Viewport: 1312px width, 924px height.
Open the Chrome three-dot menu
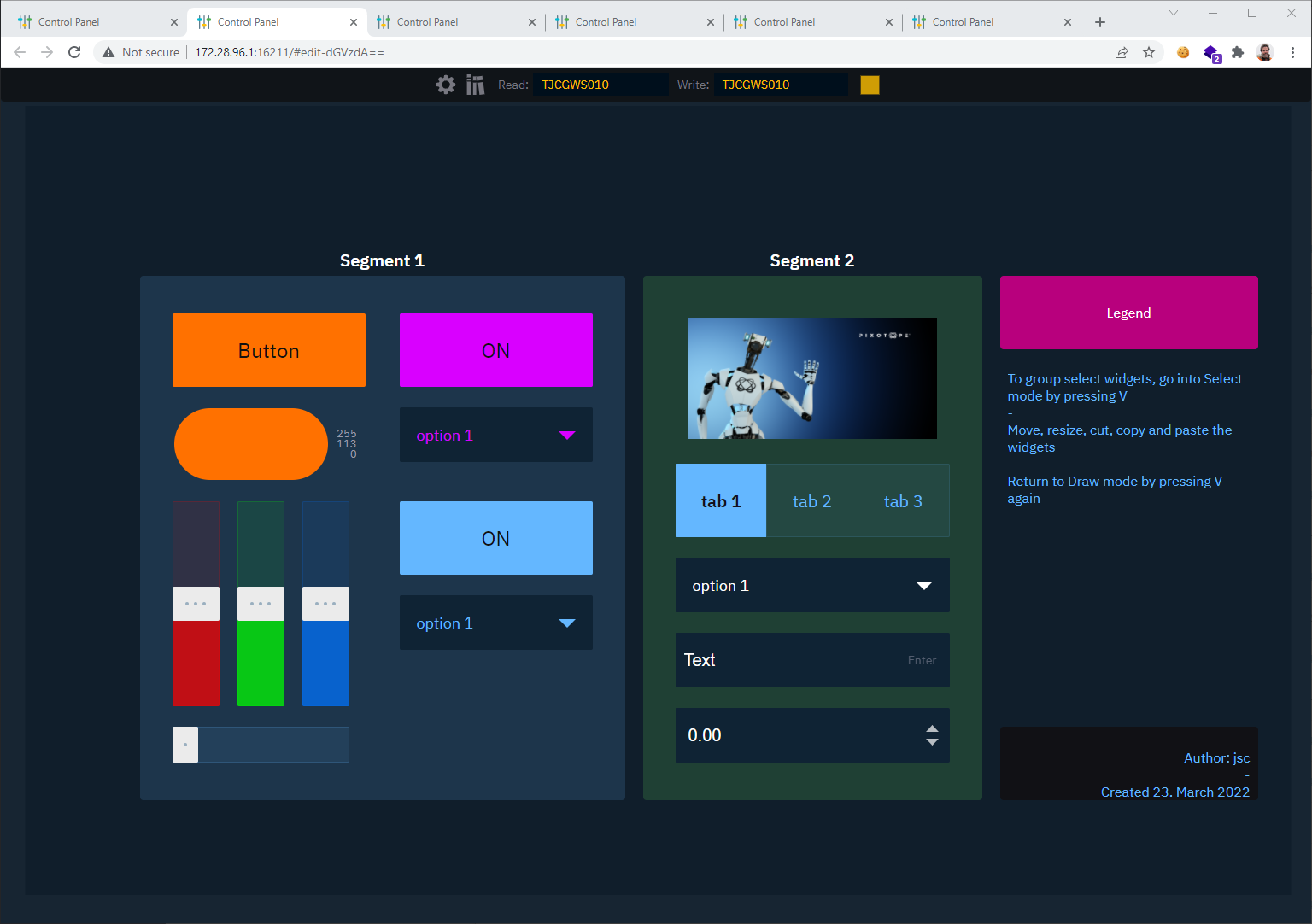point(1293,52)
